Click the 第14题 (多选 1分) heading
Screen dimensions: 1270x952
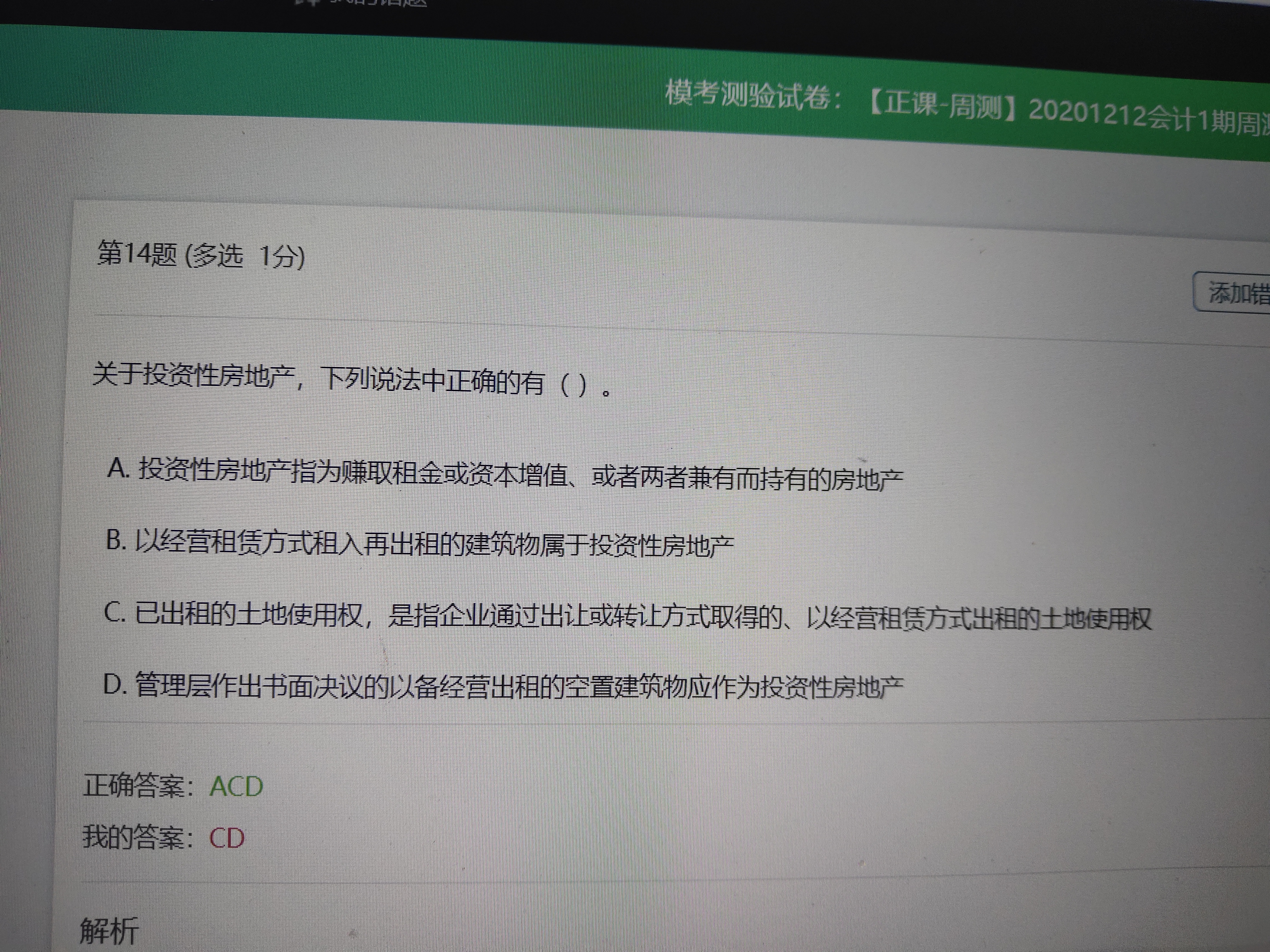201,255
